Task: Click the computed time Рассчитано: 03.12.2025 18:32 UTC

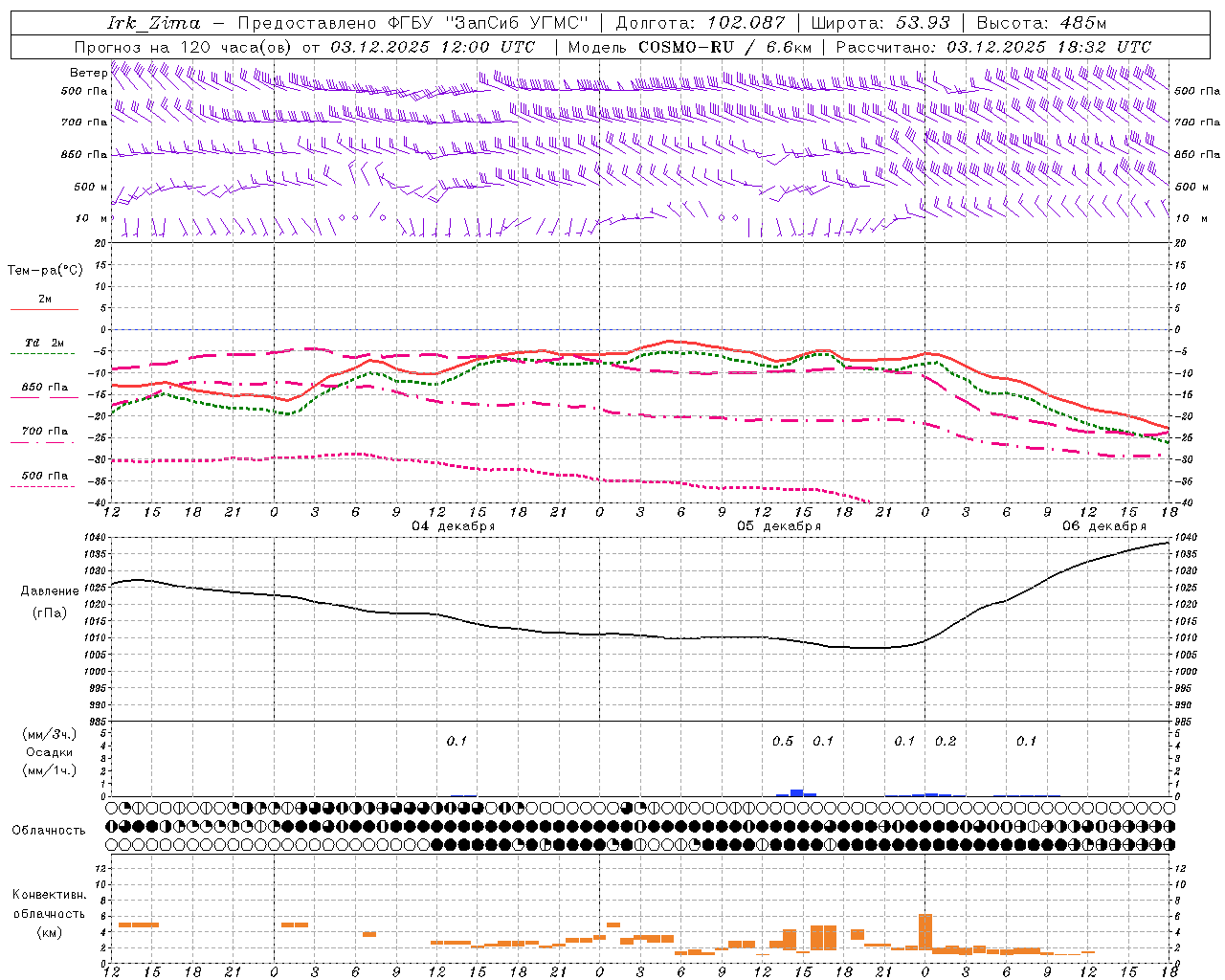Action: 993,47
